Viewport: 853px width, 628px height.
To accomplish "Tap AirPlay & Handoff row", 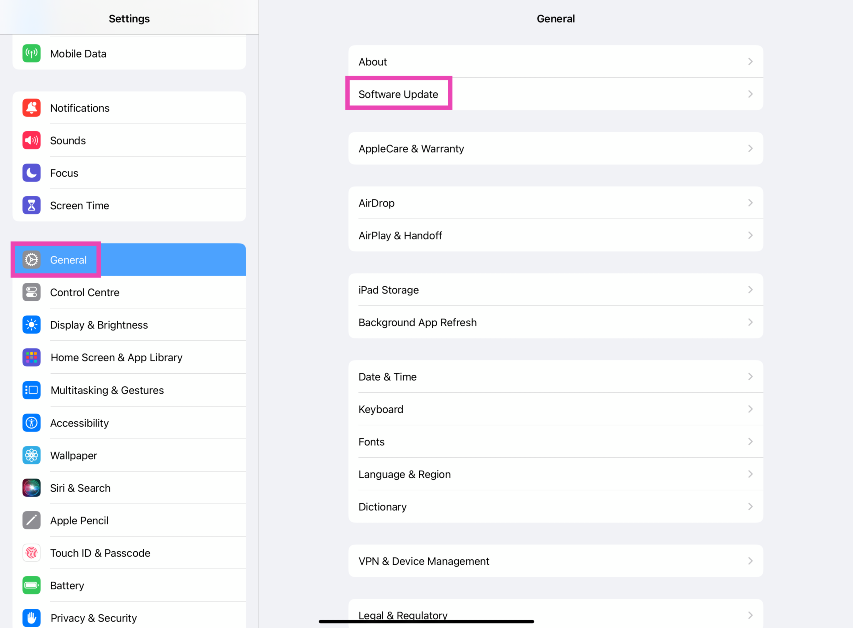I will [400, 236].
